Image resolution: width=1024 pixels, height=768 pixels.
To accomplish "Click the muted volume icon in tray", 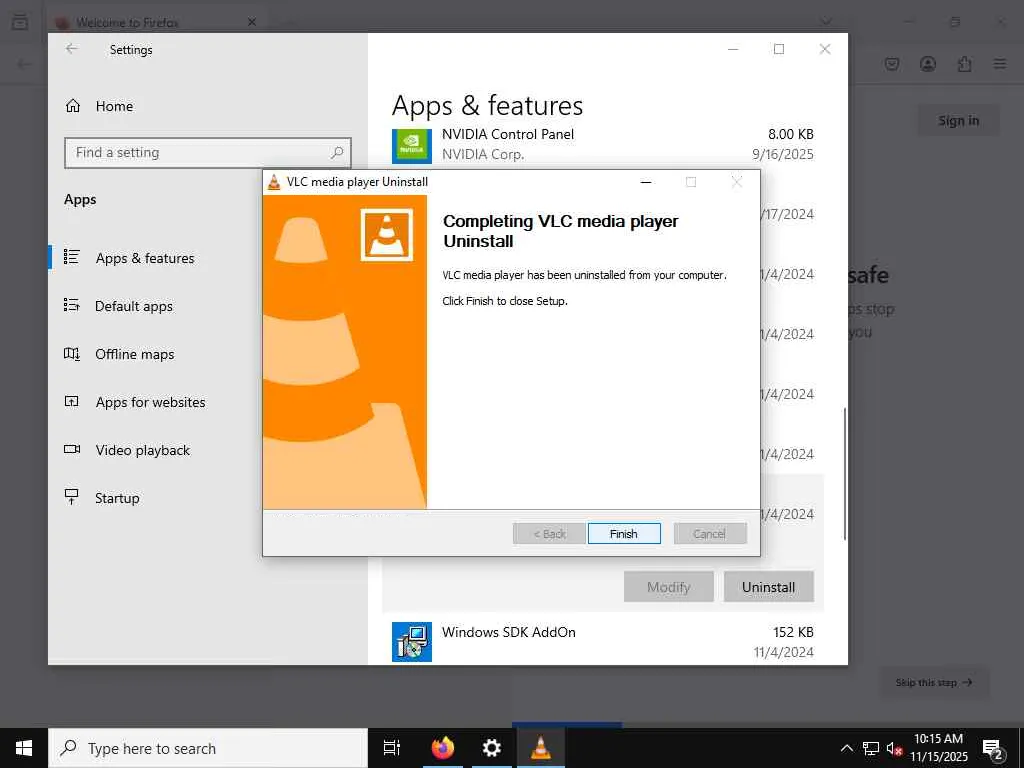I will click(894, 748).
